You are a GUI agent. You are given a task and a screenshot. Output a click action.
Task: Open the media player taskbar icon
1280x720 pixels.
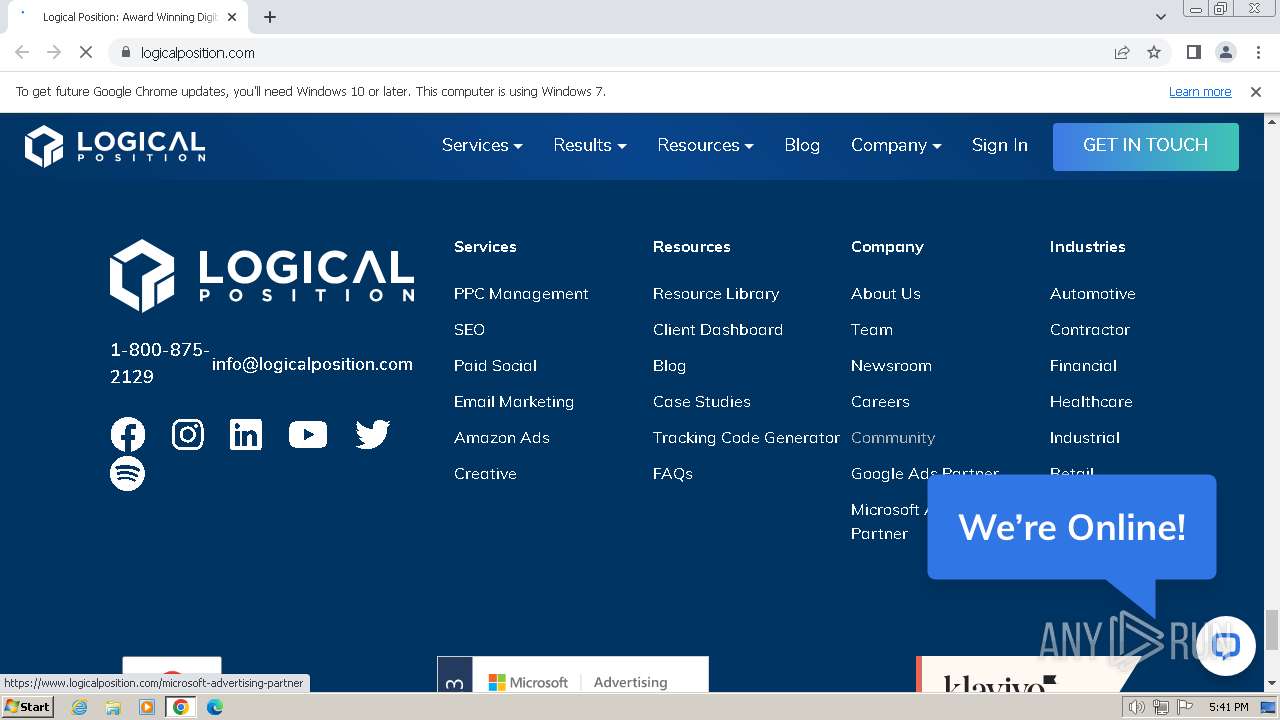point(147,707)
